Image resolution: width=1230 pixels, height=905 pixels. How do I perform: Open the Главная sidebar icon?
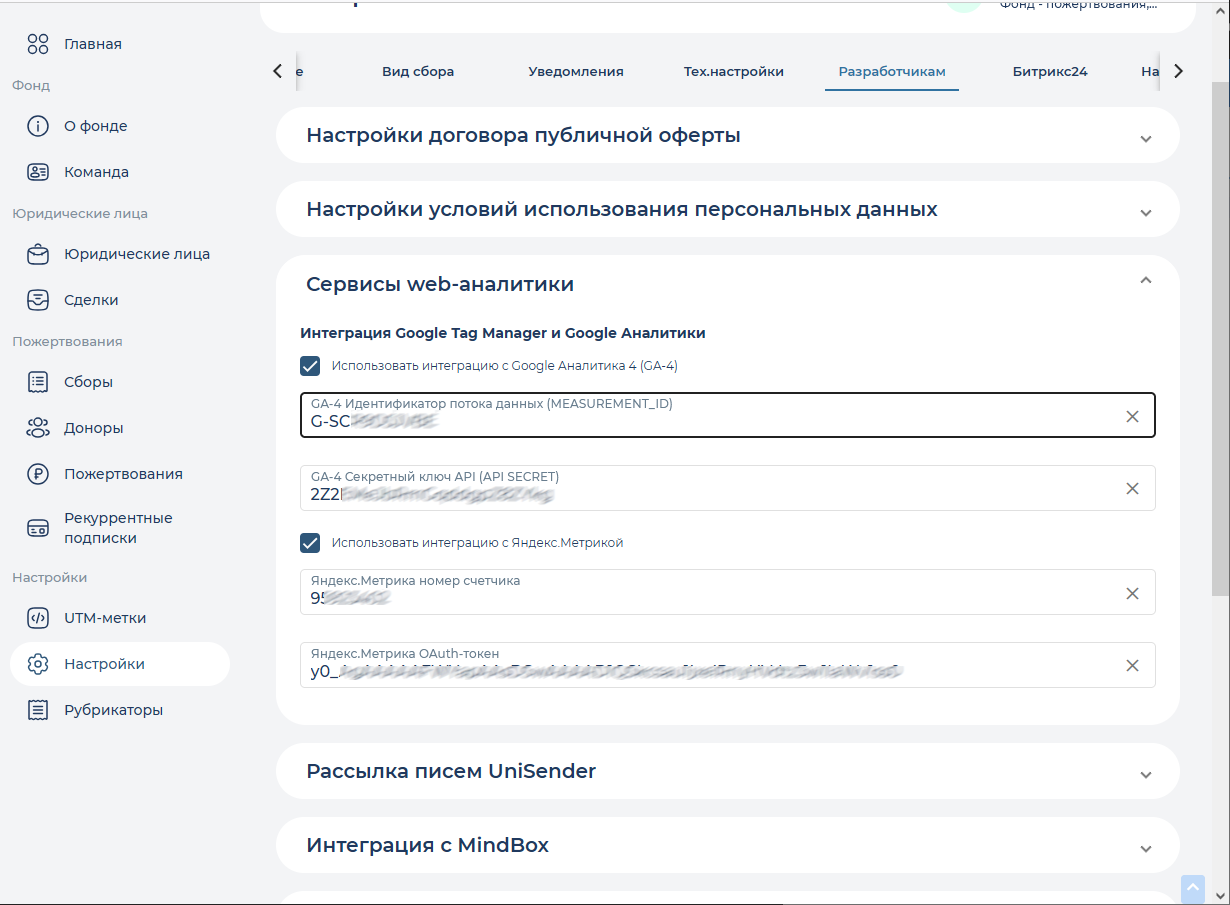pos(38,44)
